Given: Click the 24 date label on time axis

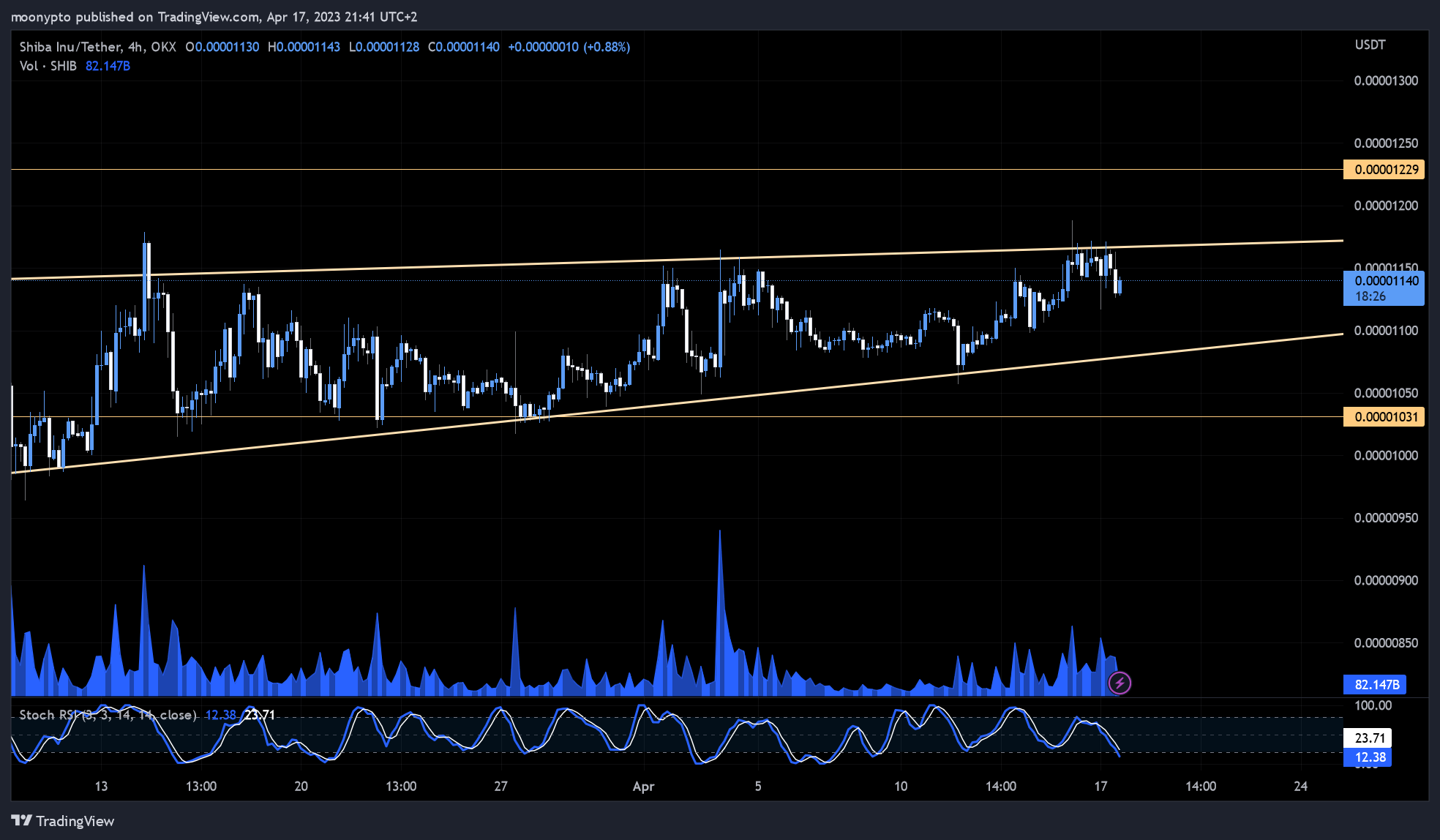Looking at the screenshot, I should coord(1300,787).
